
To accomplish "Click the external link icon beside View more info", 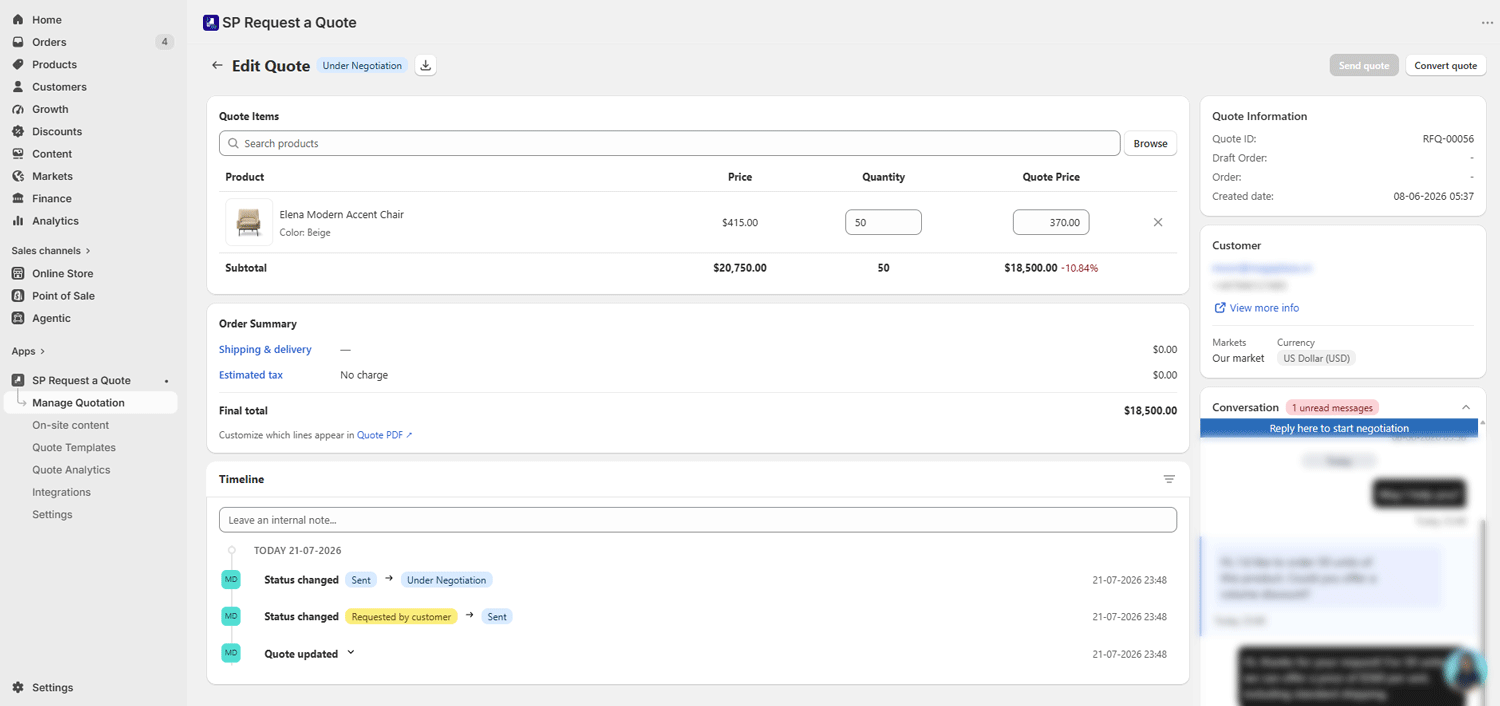I will pos(1219,308).
